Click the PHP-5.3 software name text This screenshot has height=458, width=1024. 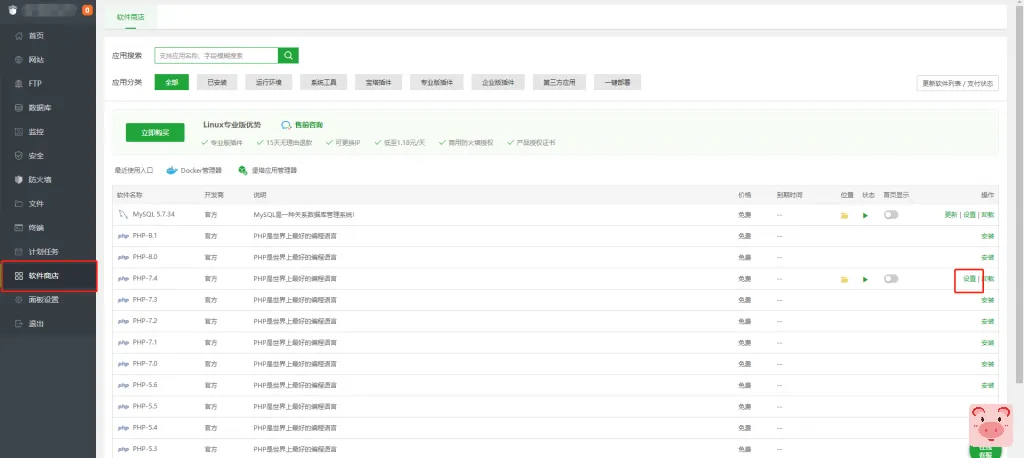click(x=145, y=450)
